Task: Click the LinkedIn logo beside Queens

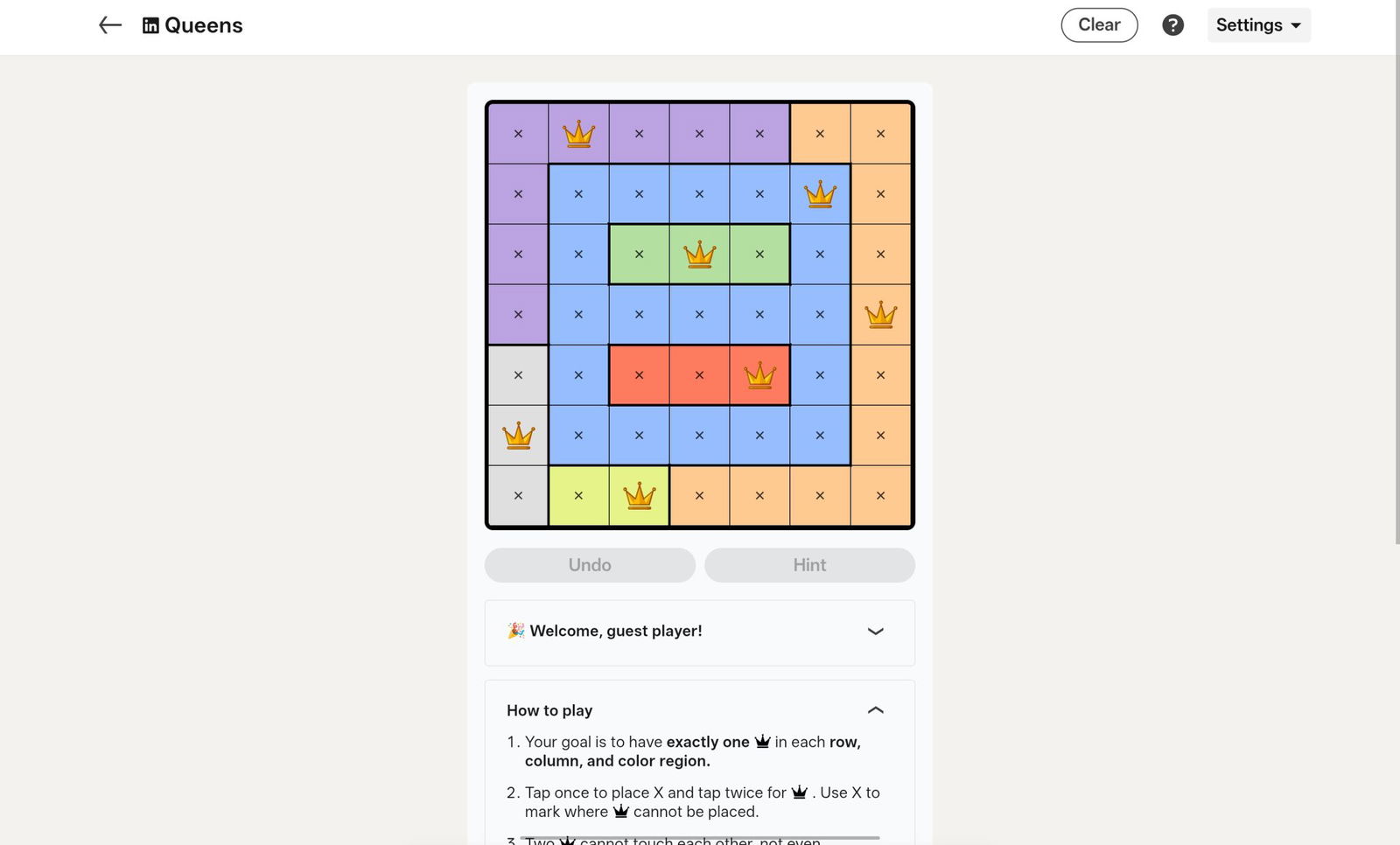Action: 150,25
